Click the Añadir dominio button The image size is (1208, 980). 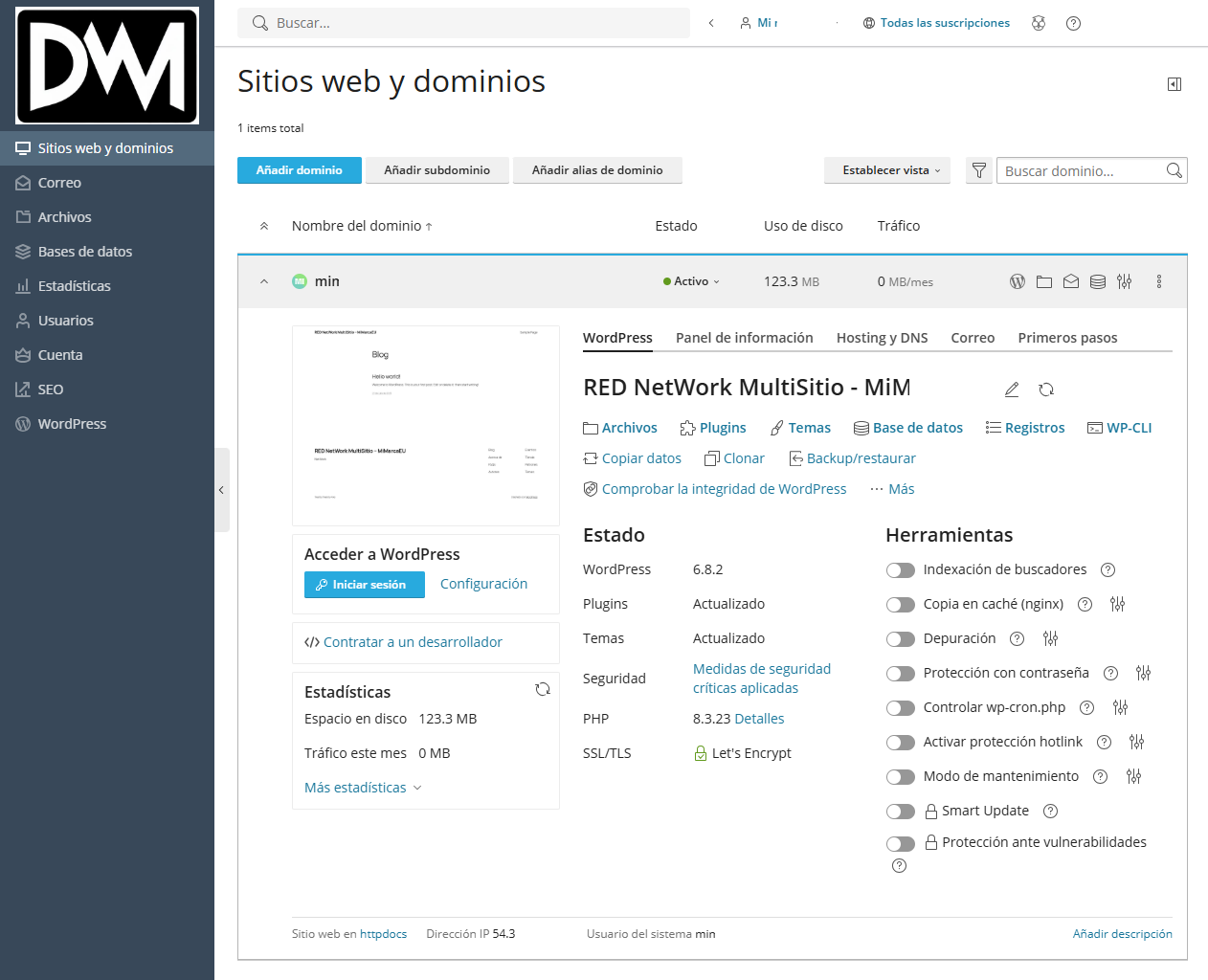300,170
